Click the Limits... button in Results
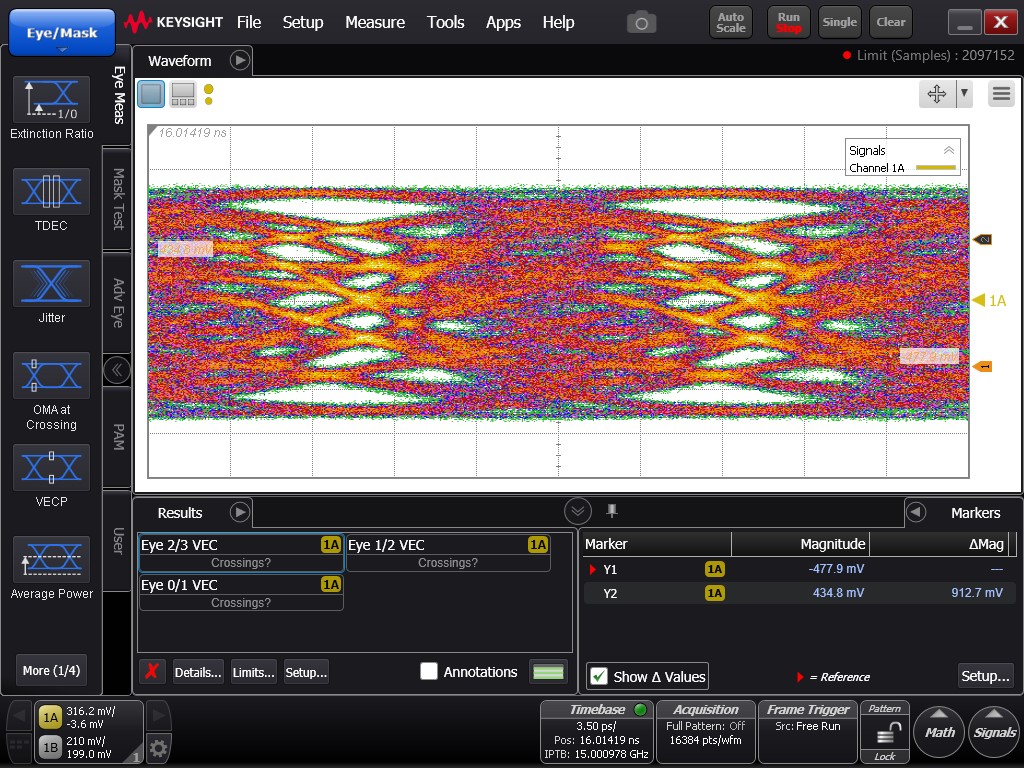This screenshot has width=1024, height=768. 253,672
